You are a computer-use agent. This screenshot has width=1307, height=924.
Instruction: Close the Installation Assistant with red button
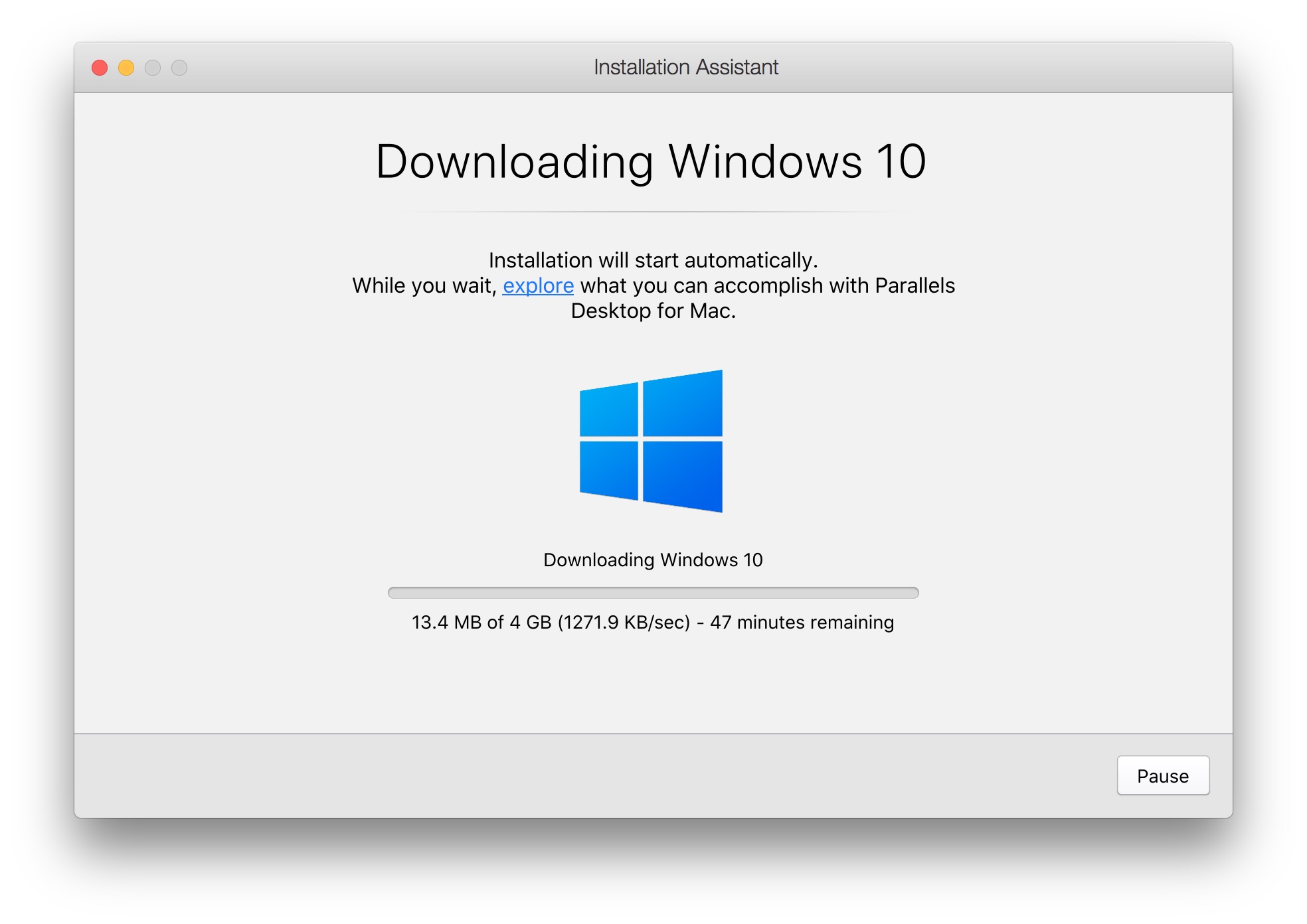(x=100, y=68)
